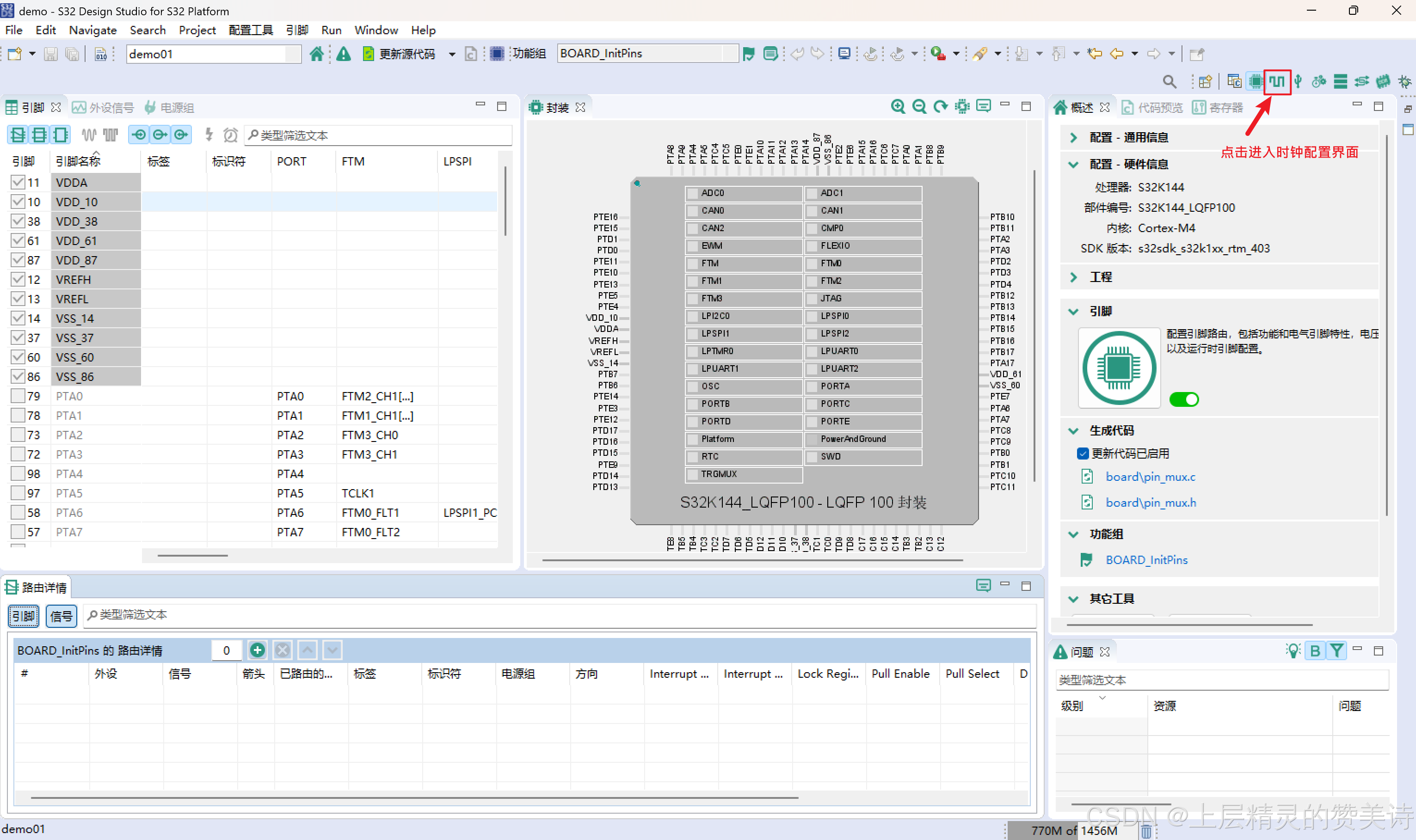Click the zoom out icon in package view
The width and height of the screenshot is (1416, 840).
click(919, 106)
